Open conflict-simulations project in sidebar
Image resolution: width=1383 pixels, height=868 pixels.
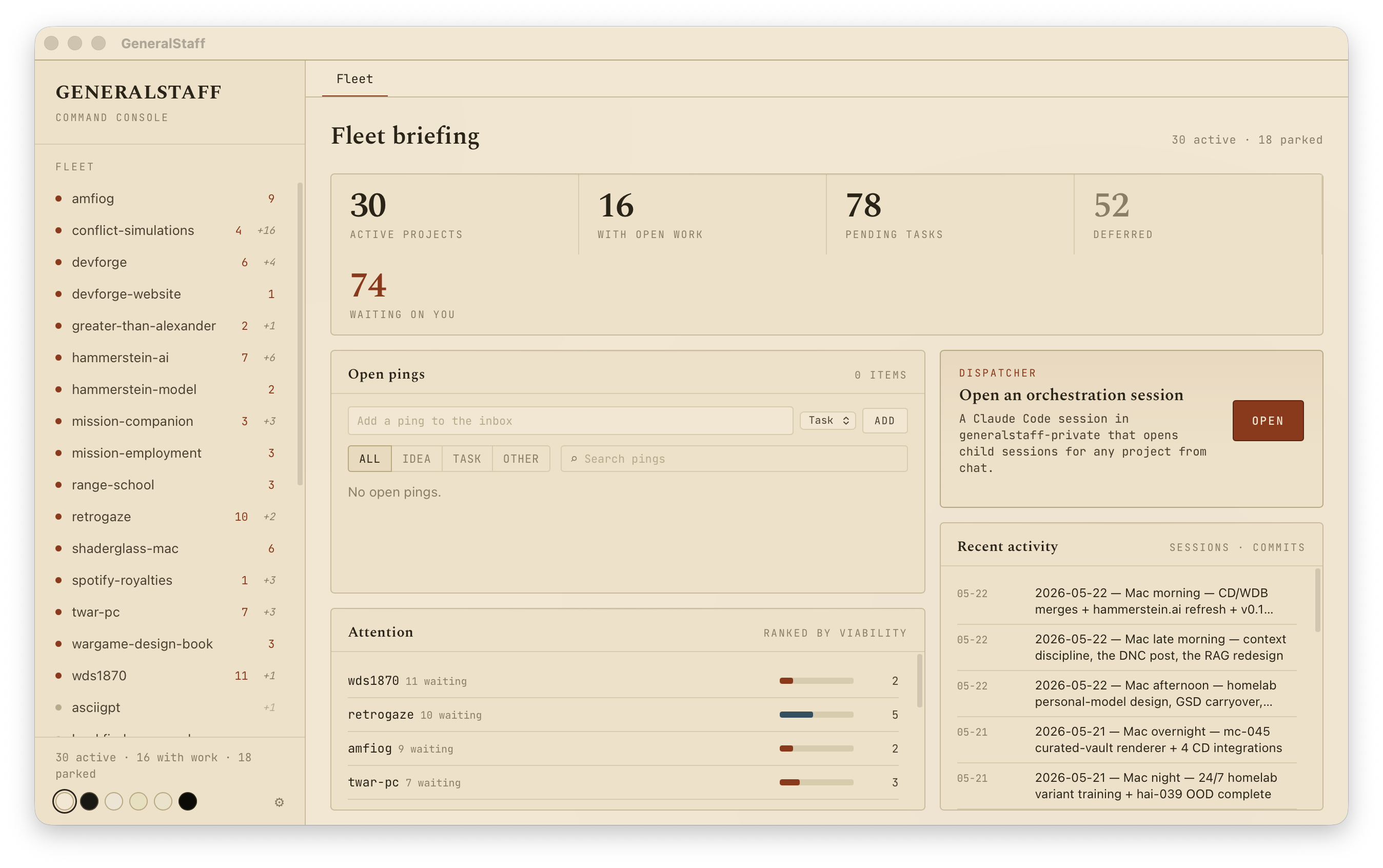pos(165,230)
